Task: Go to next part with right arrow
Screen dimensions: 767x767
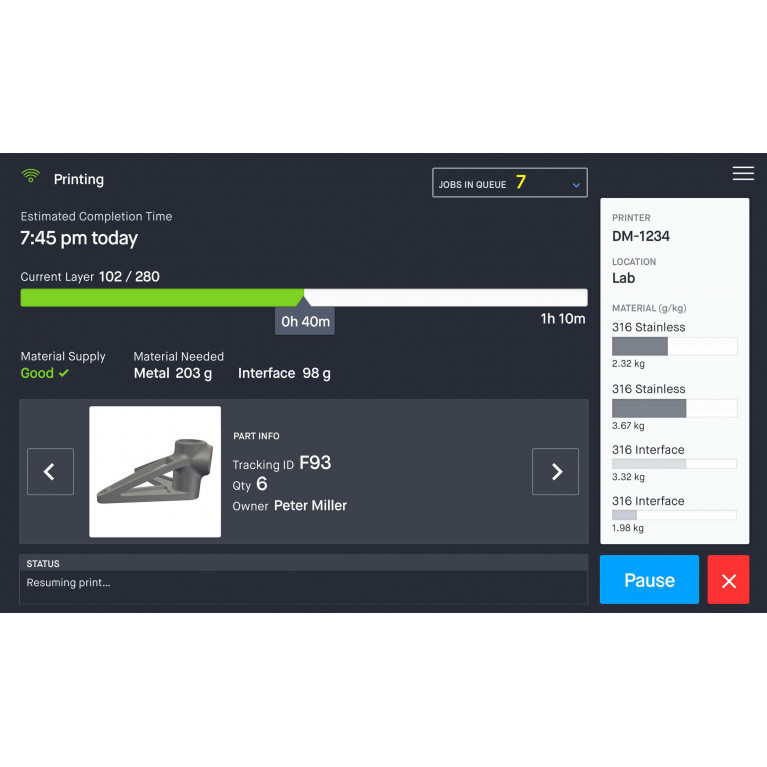Action: pos(555,471)
